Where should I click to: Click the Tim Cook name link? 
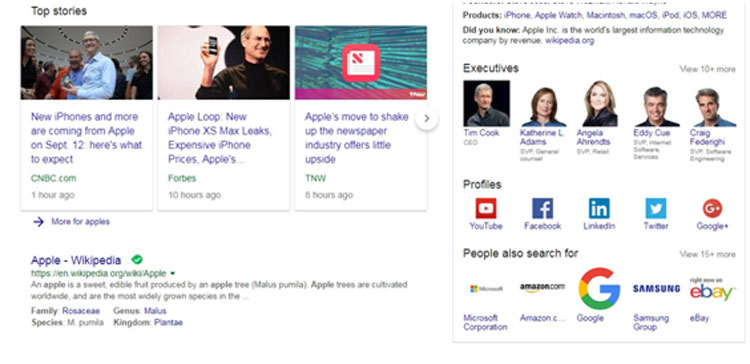tap(481, 132)
